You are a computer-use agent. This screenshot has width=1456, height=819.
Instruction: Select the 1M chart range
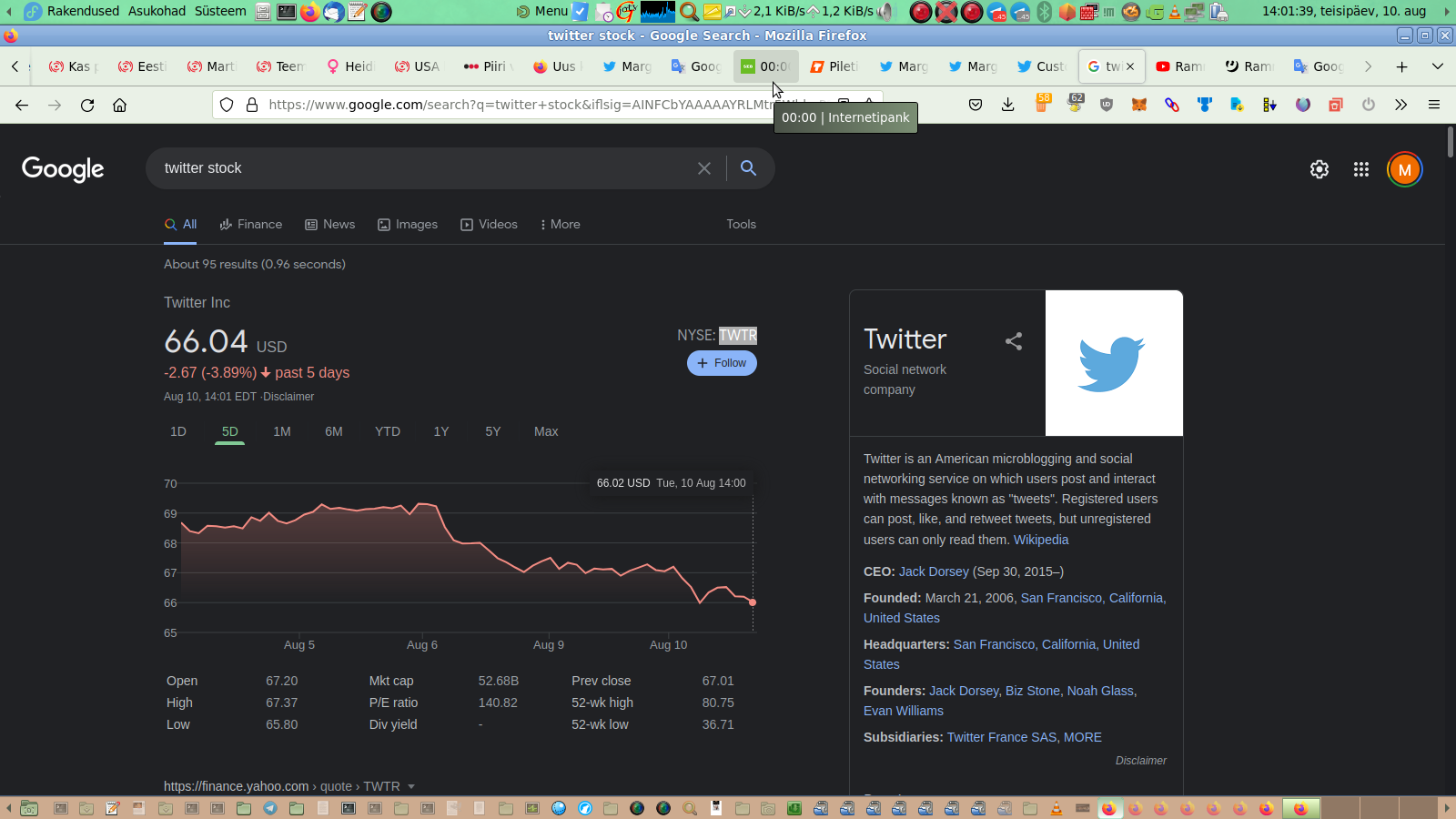coord(282,431)
